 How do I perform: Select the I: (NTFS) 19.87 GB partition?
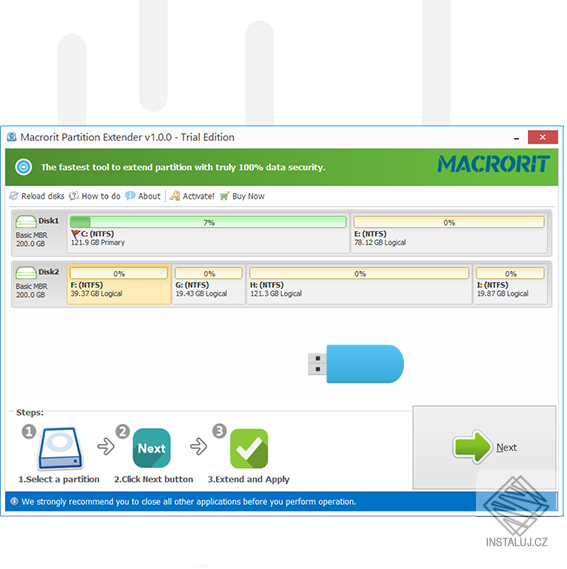510,284
